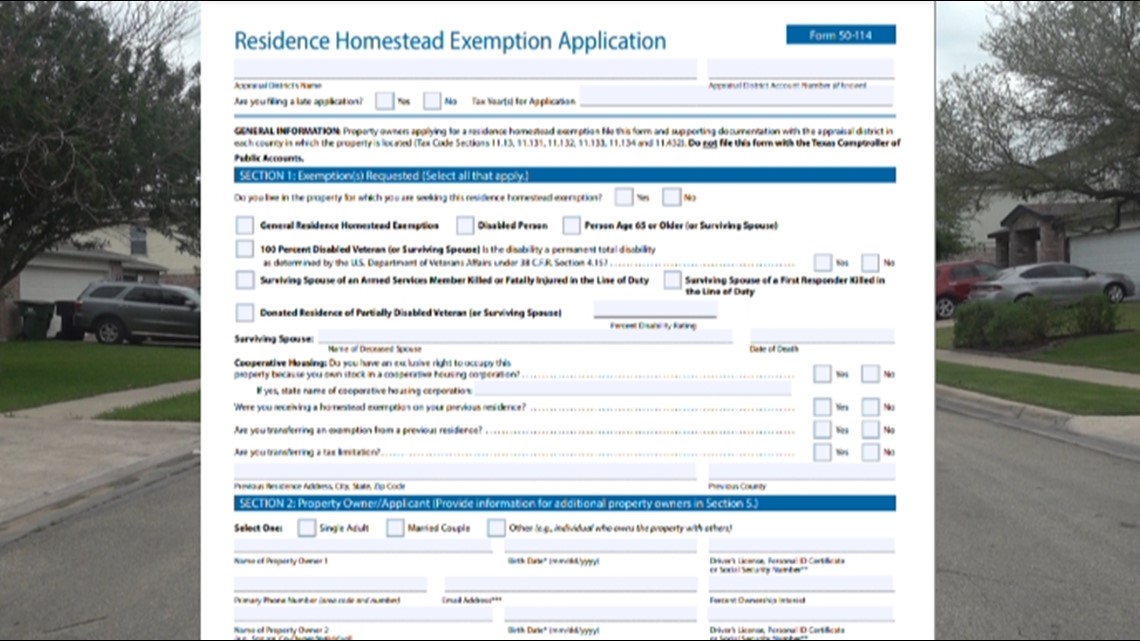The width and height of the screenshot is (1140, 641).
Task: Check the Disabled Person exemption box
Action: click(465, 225)
